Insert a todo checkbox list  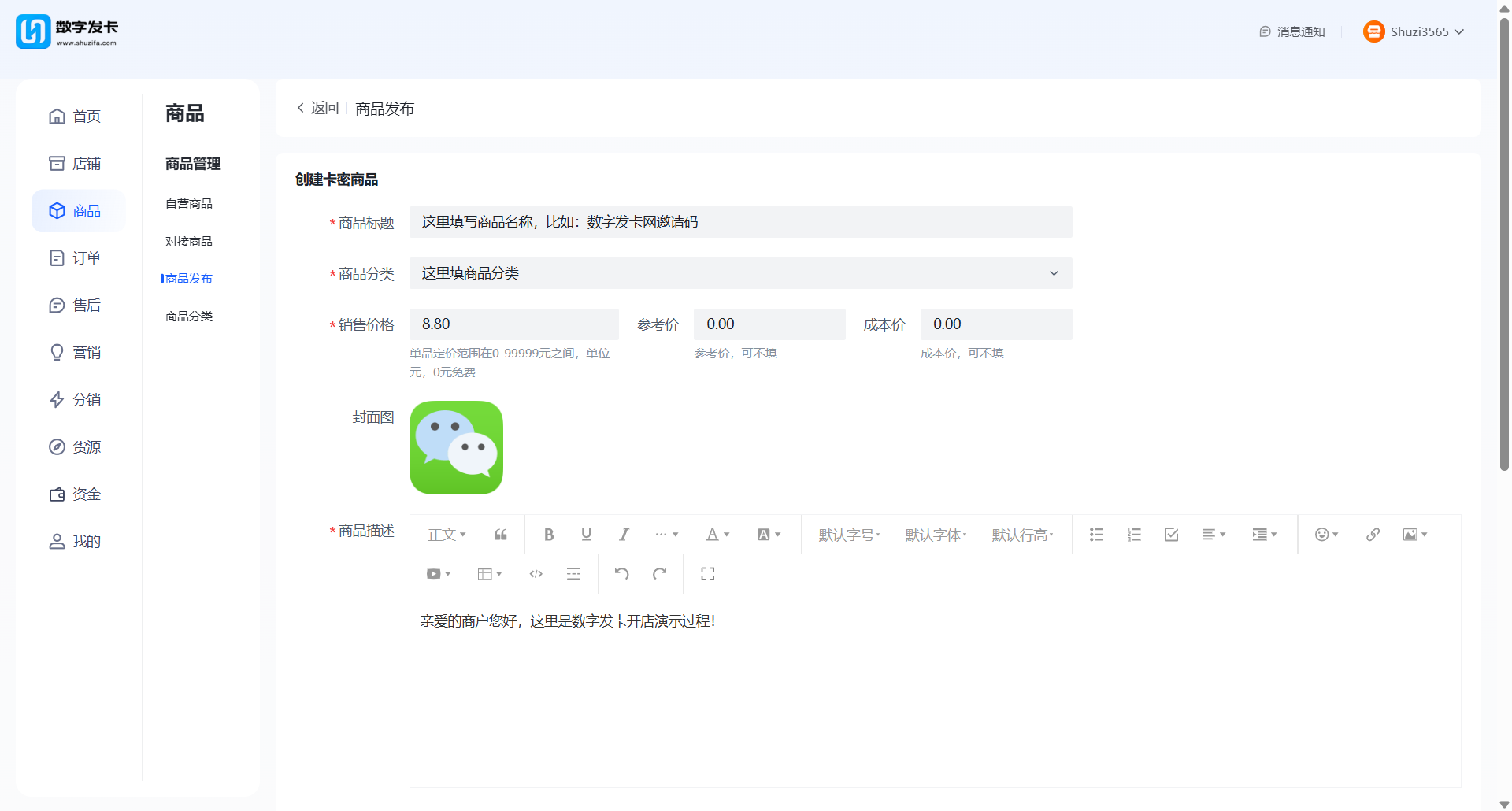[x=1171, y=535]
